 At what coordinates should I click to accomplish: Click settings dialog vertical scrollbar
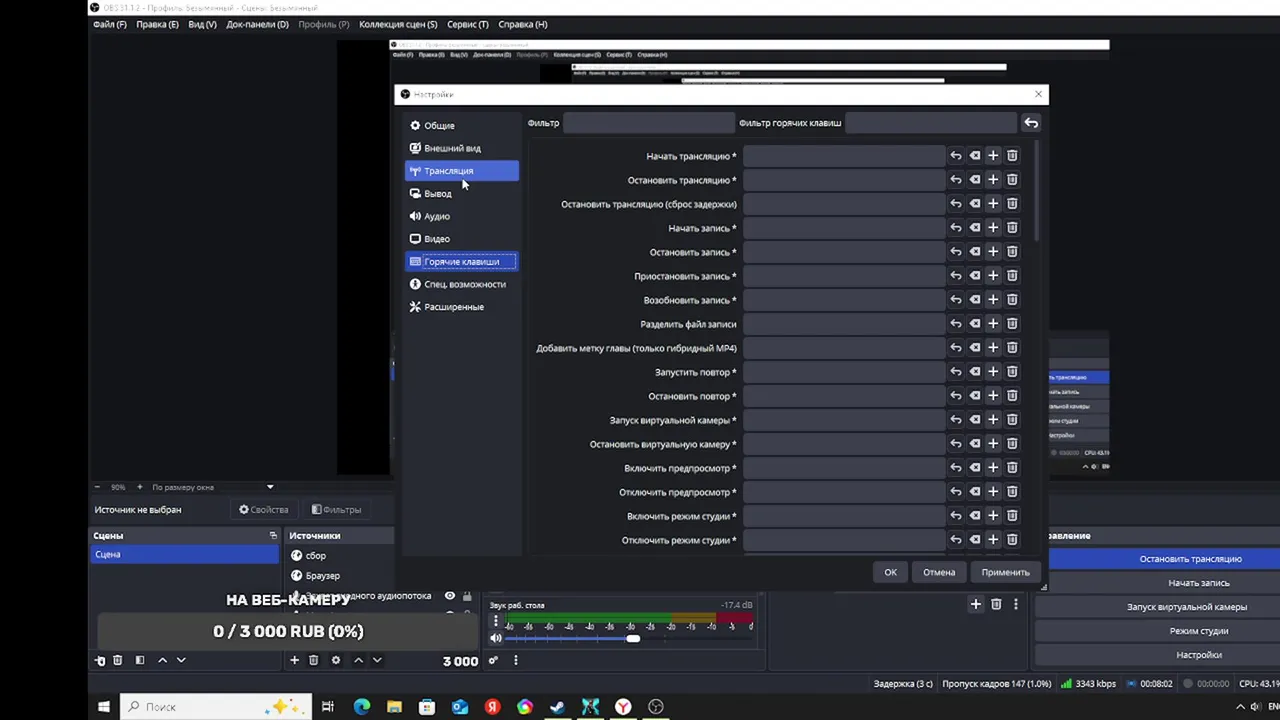click(1037, 190)
